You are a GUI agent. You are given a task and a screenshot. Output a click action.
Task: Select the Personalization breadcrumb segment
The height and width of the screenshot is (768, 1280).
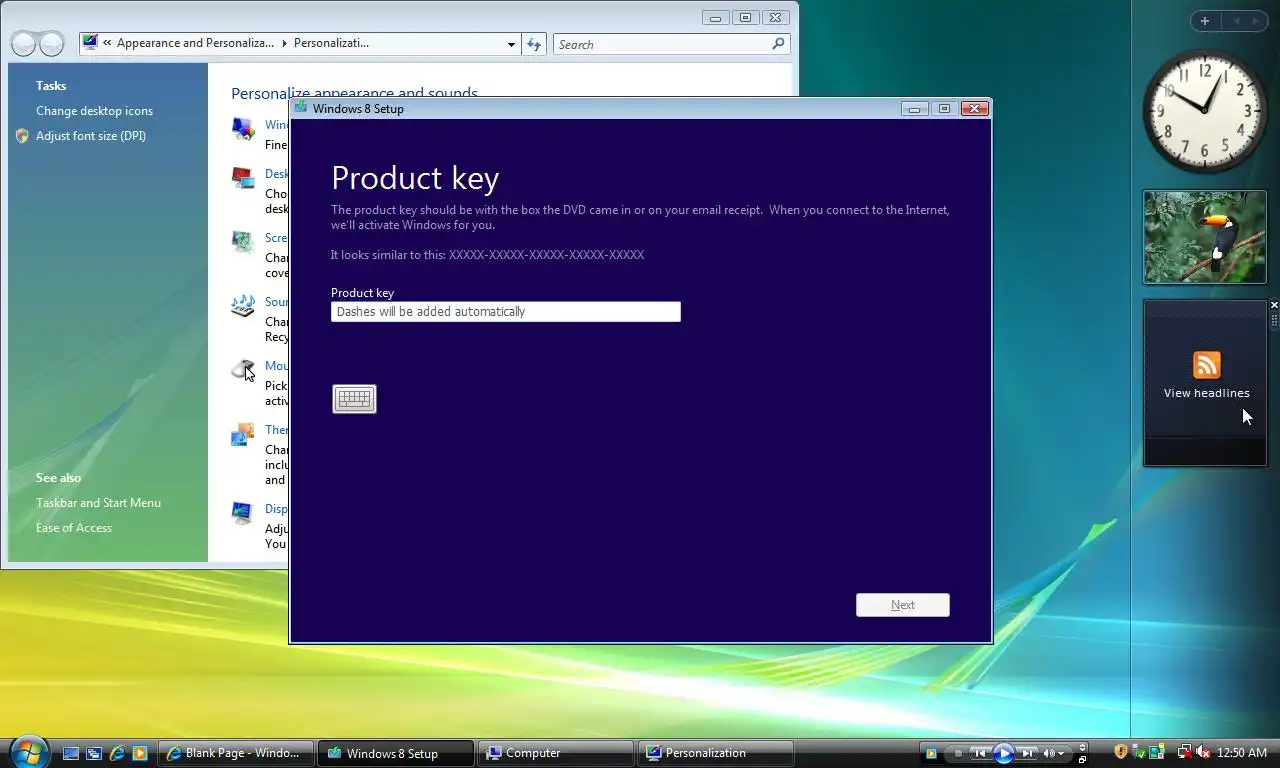coord(331,43)
